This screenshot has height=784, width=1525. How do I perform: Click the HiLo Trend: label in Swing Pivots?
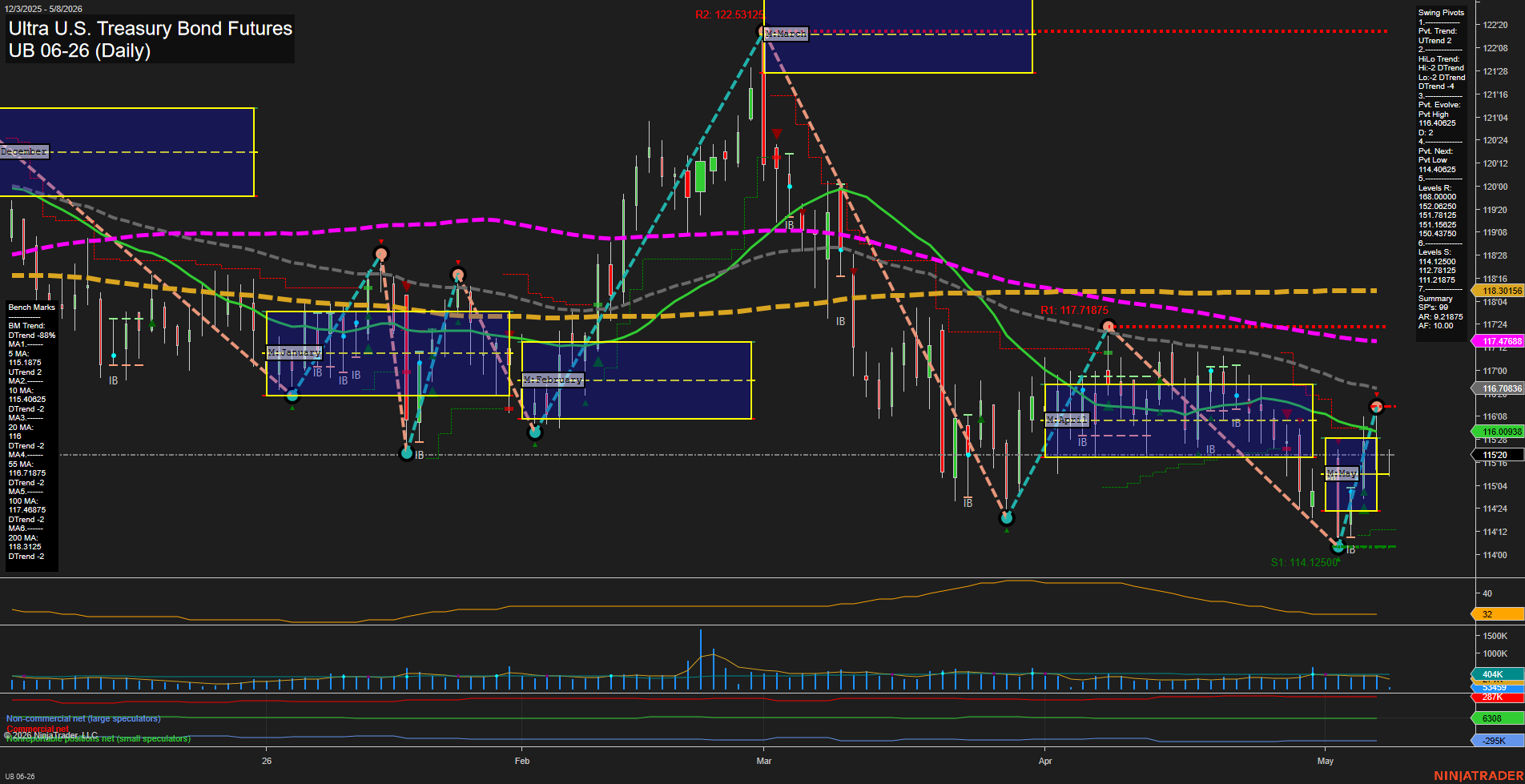tap(1438, 59)
